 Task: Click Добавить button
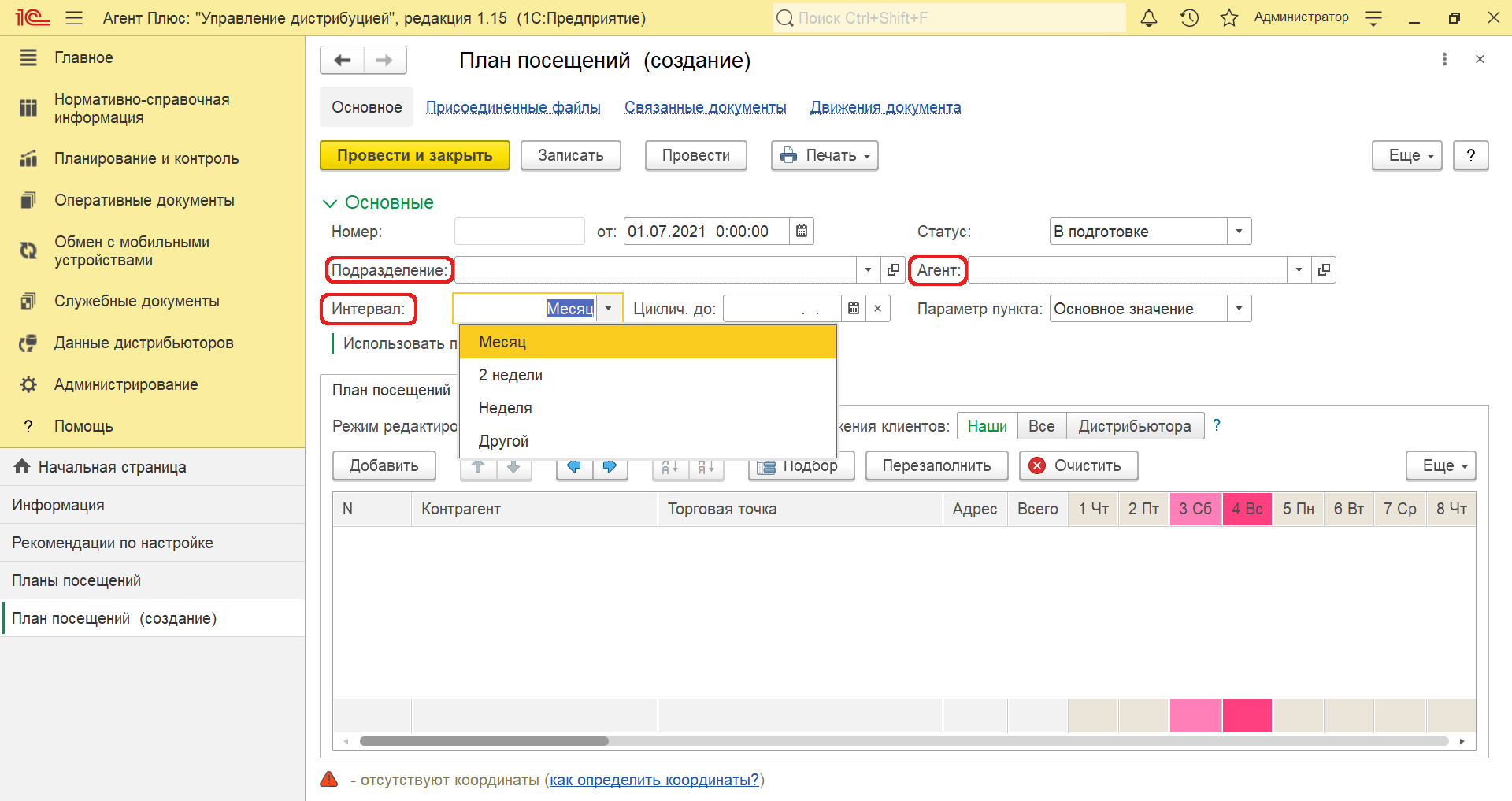(384, 466)
